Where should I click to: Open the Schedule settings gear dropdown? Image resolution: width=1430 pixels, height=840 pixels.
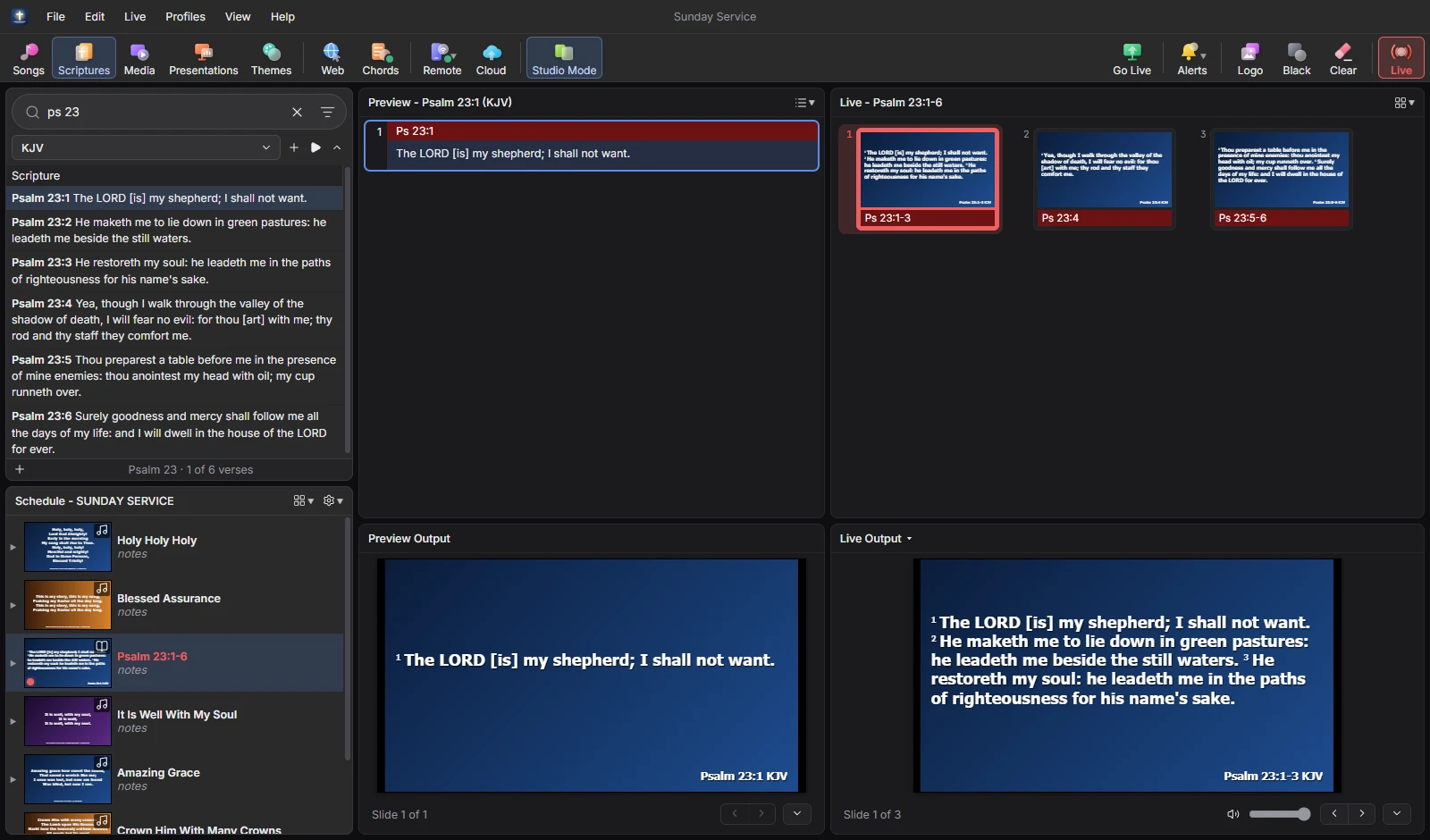click(x=333, y=500)
